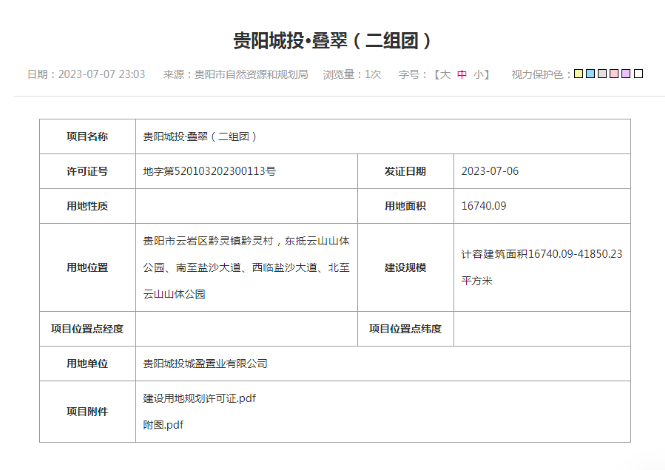
Task: Click the page title 贵阳城投·叠翠（二组团）
Action: click(x=332, y=41)
